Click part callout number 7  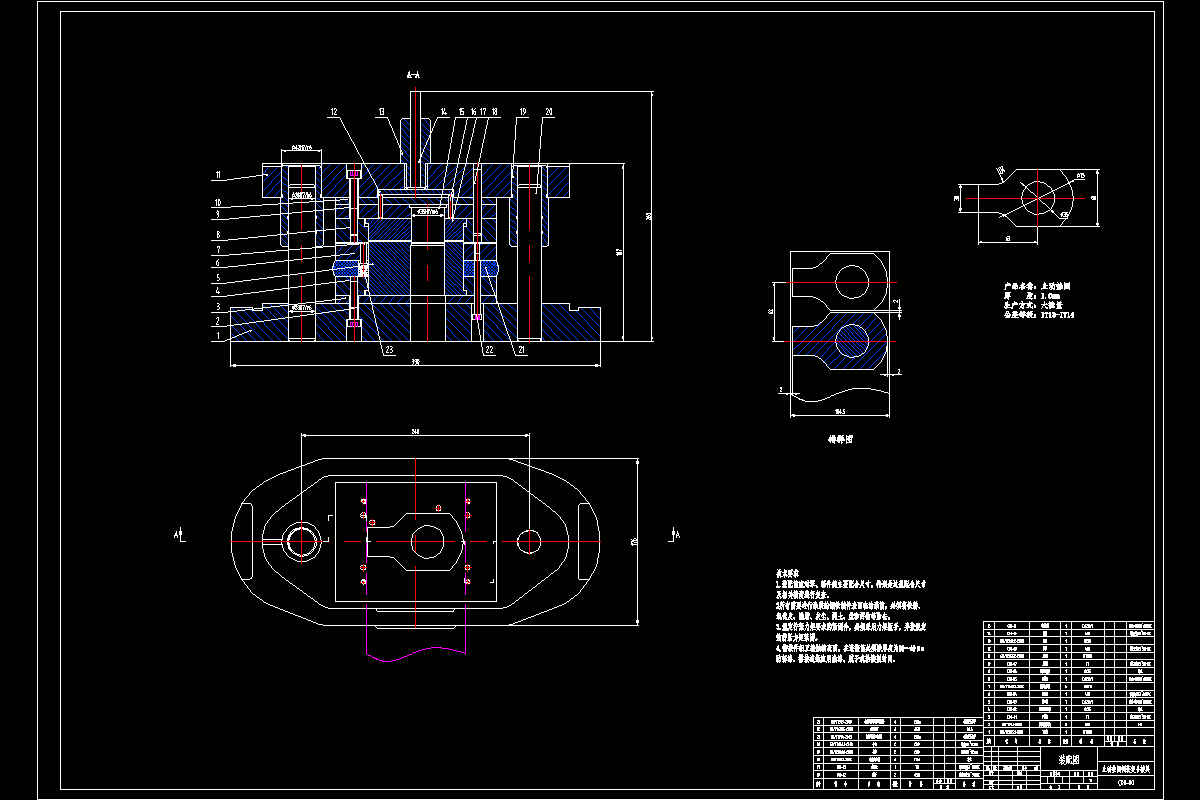coord(218,250)
